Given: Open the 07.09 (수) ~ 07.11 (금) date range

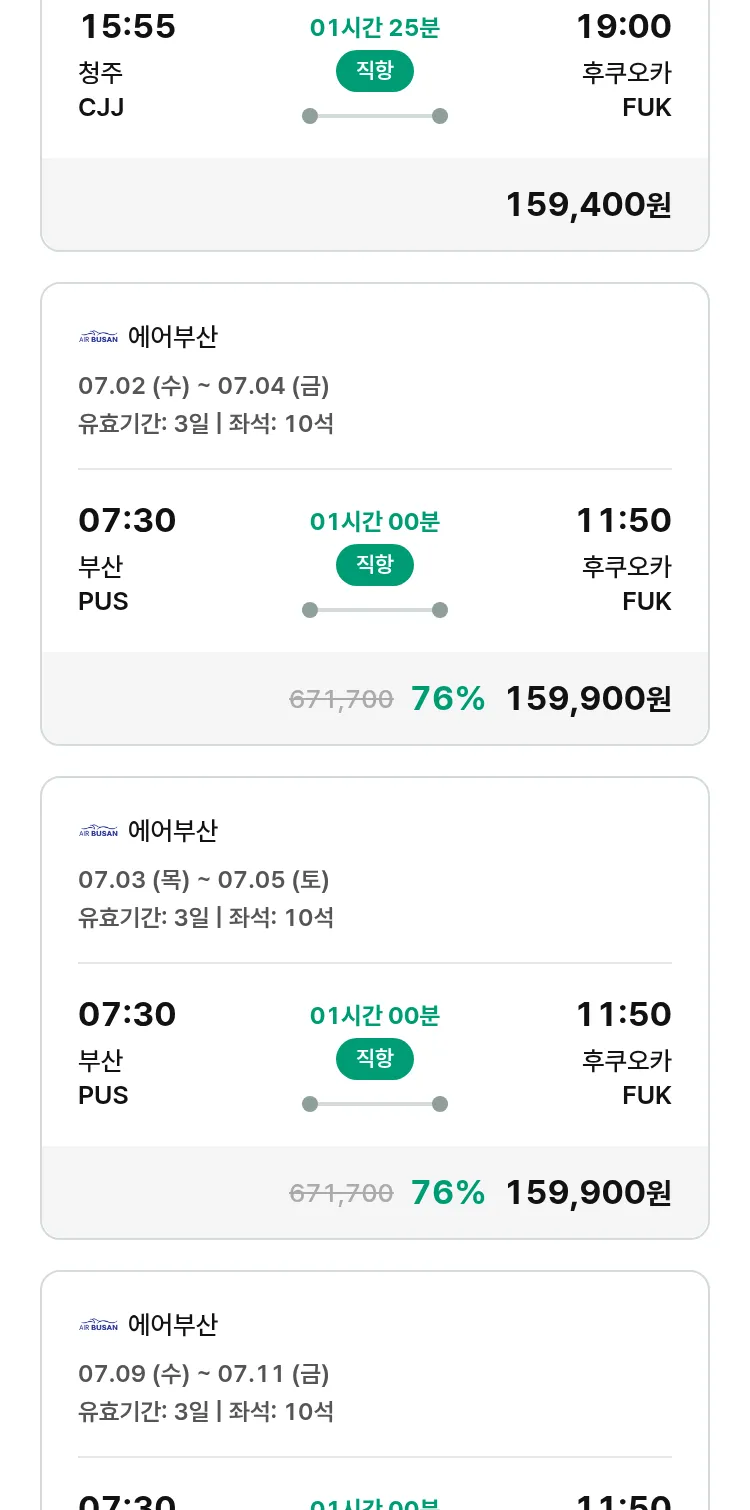Looking at the screenshot, I should [204, 1374].
